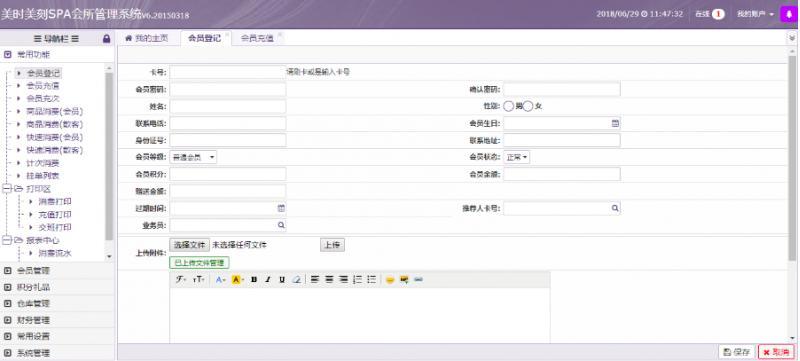Open 我的账户 account dropdown menu
The height and width of the screenshot is (361, 800).
click(755, 14)
